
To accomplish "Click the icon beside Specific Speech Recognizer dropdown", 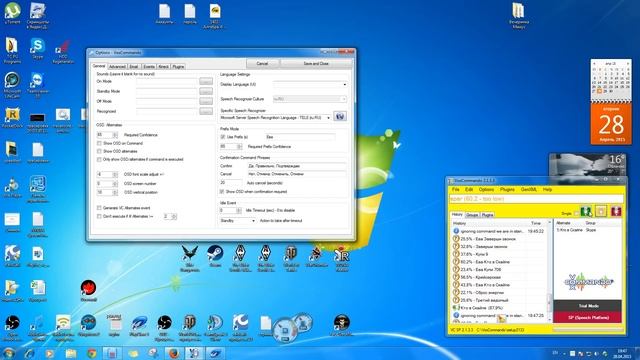I will pyautogui.click(x=340, y=116).
